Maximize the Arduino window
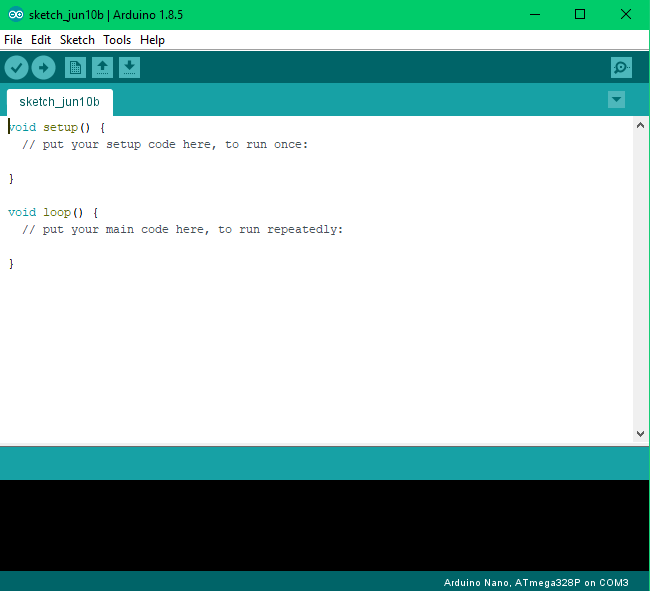The width and height of the screenshot is (650, 591). click(x=580, y=15)
